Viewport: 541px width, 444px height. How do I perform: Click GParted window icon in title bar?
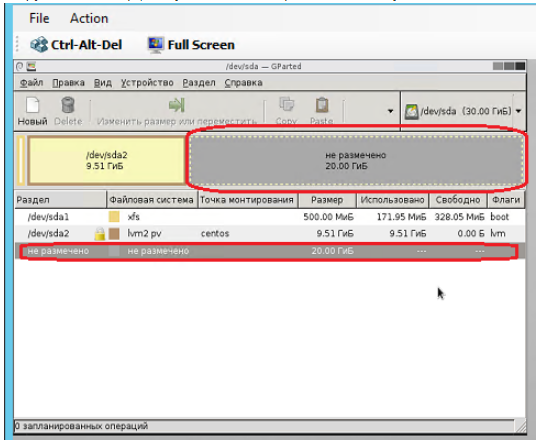(31, 66)
